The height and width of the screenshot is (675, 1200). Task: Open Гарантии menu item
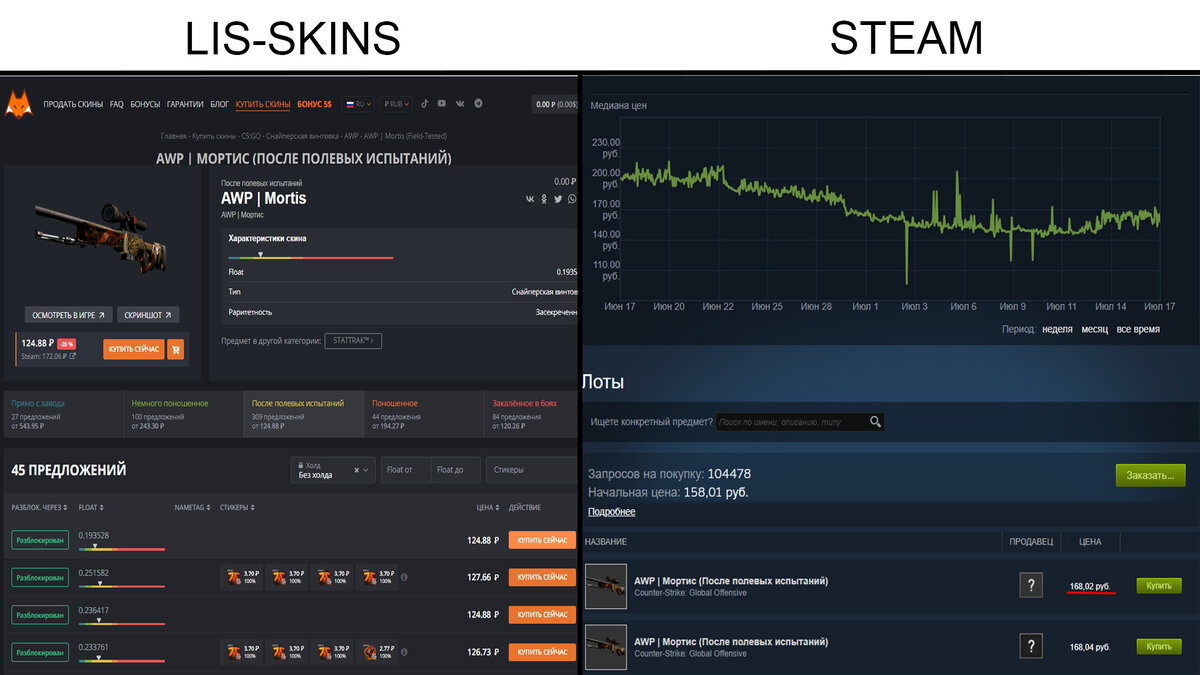(185, 104)
